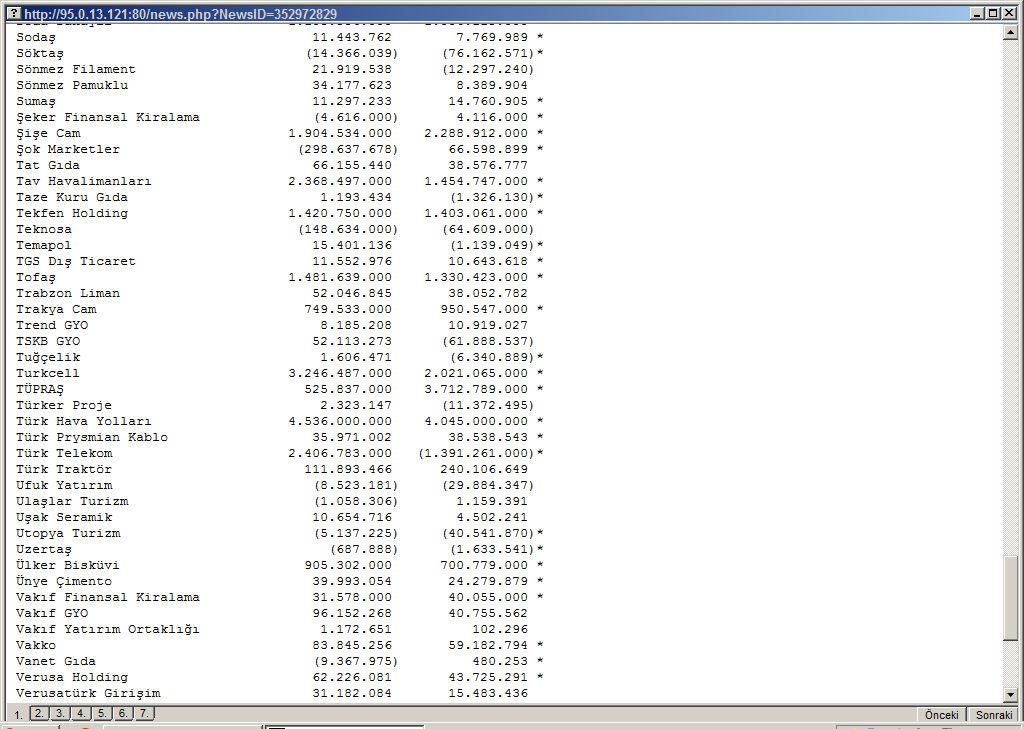Click Utopya Turizm row name
Image resolution: width=1024 pixels, height=729 pixels.
(x=68, y=533)
